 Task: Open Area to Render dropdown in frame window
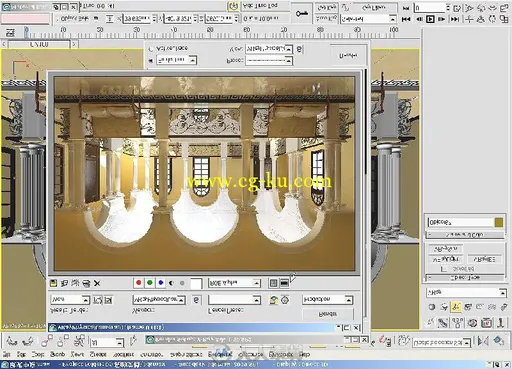tap(70, 300)
